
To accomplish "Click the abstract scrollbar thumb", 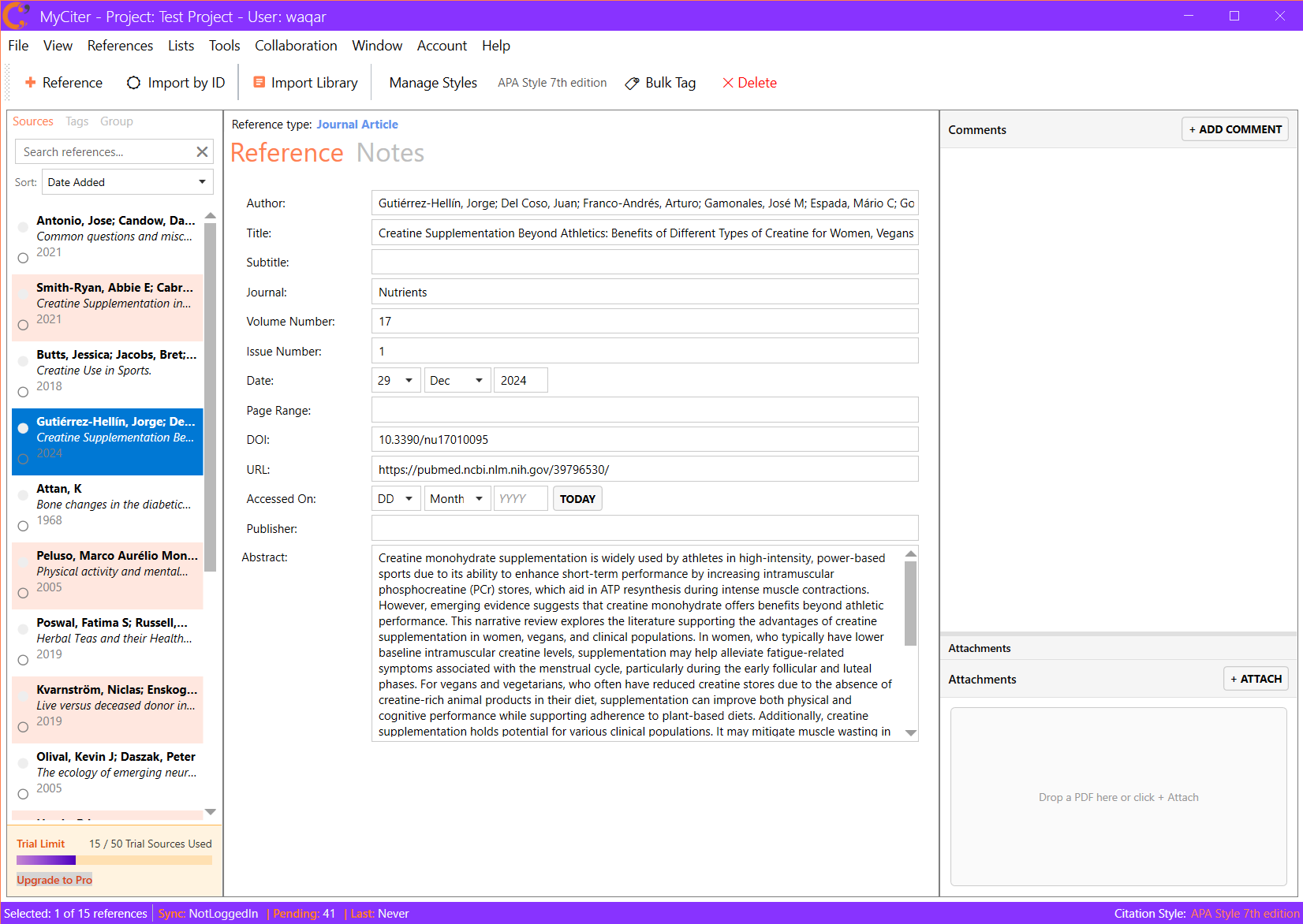I will tap(910, 603).
